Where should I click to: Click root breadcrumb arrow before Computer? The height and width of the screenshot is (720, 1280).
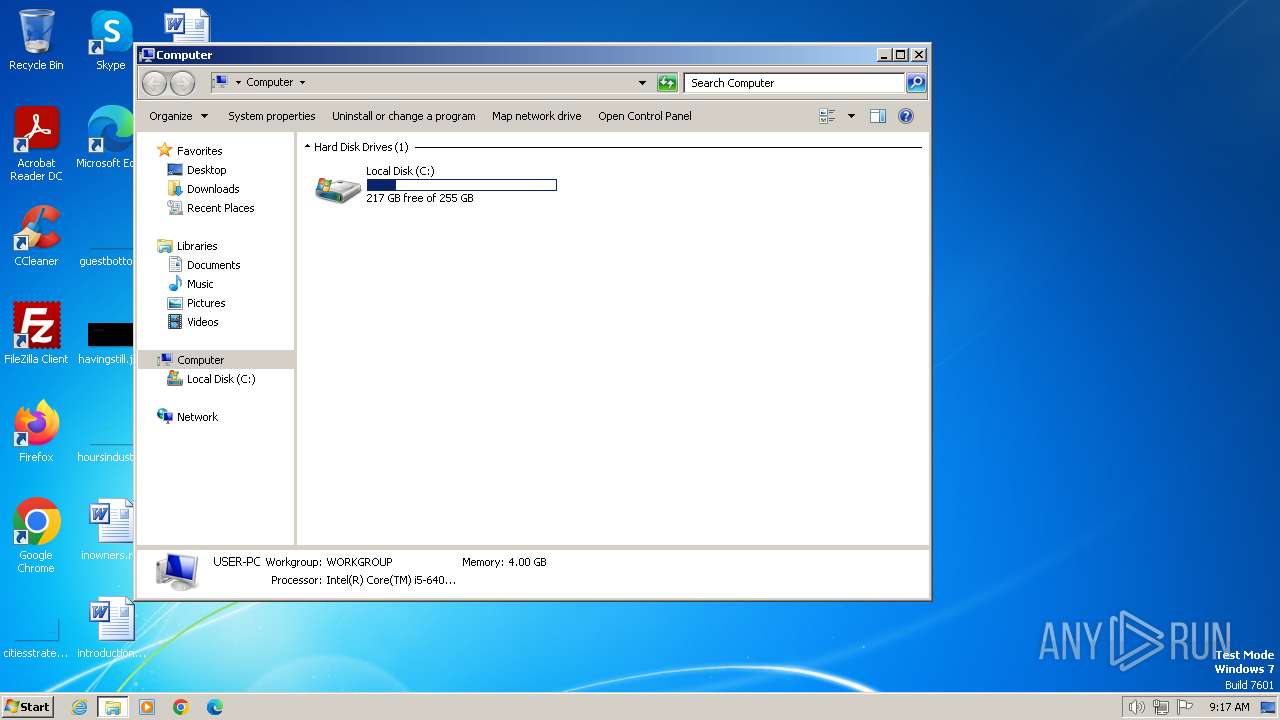click(238, 83)
